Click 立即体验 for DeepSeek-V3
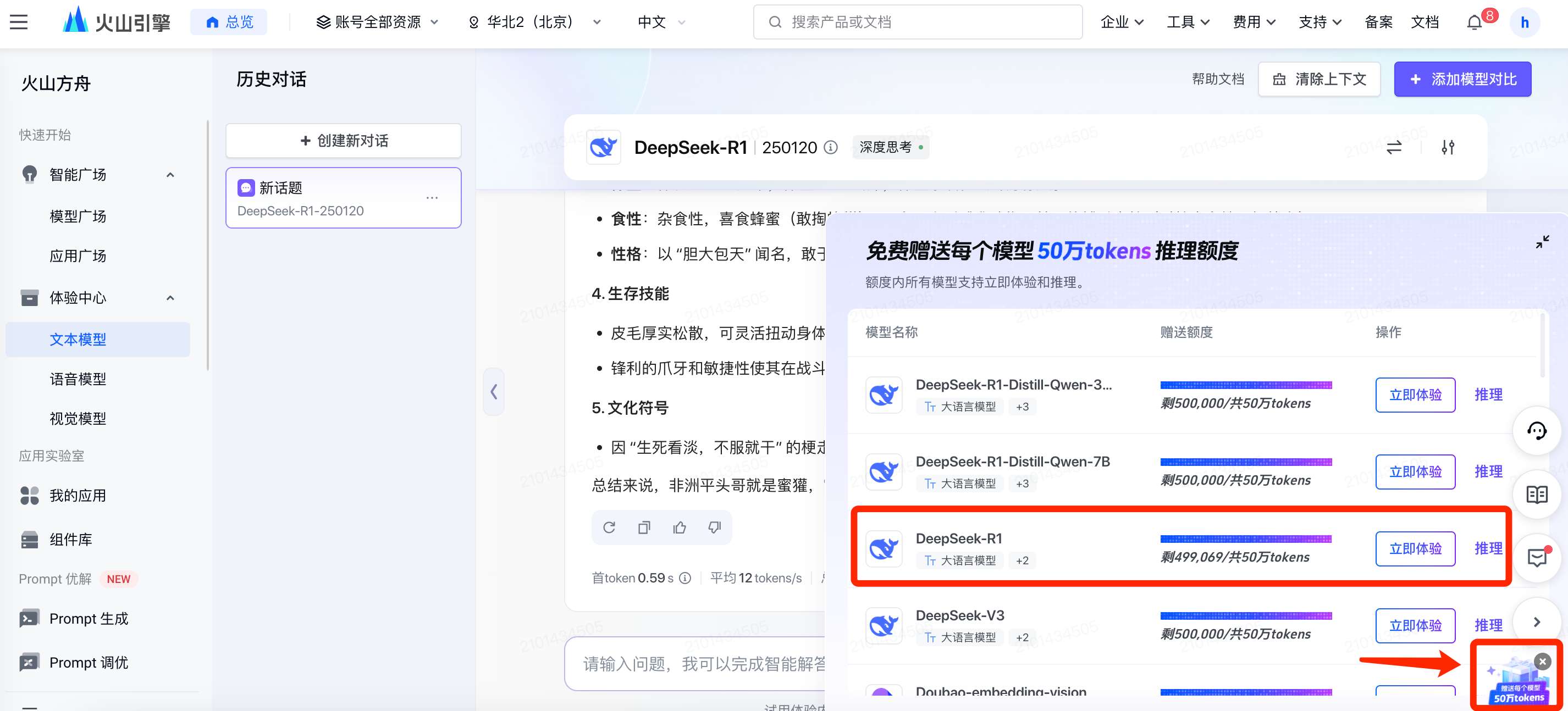Viewport: 1568px width, 711px height. 1415,625
